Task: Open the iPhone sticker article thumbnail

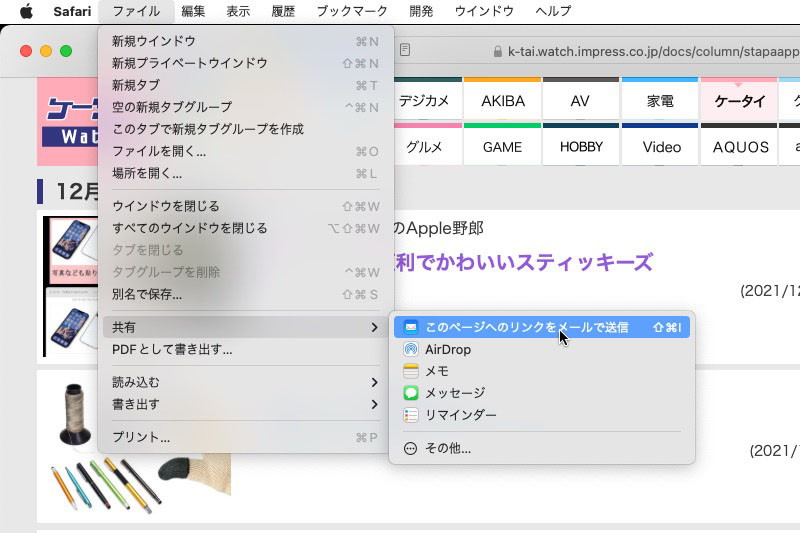Action: (71, 286)
